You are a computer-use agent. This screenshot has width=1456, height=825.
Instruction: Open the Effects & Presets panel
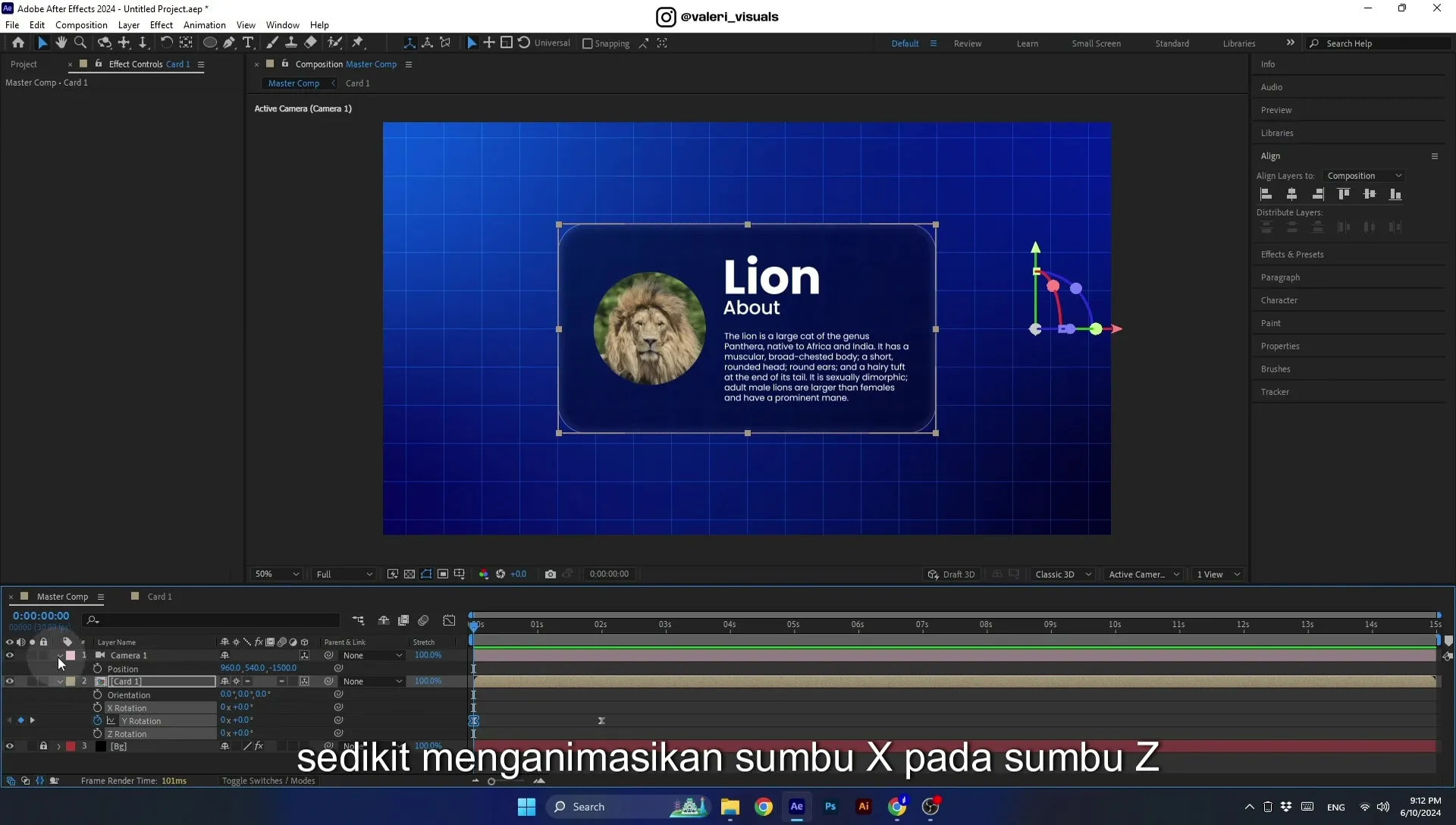pyautogui.click(x=1292, y=255)
